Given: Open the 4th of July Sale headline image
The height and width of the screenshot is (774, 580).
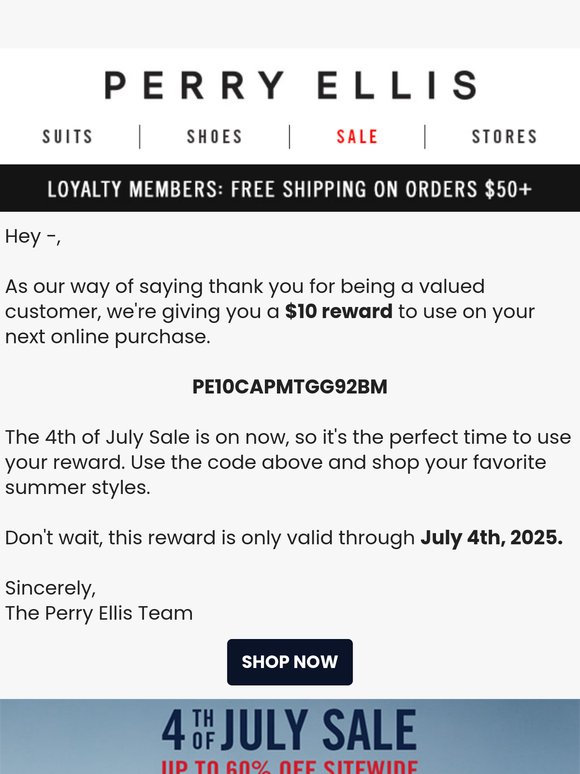Looking at the screenshot, I should point(290,729).
